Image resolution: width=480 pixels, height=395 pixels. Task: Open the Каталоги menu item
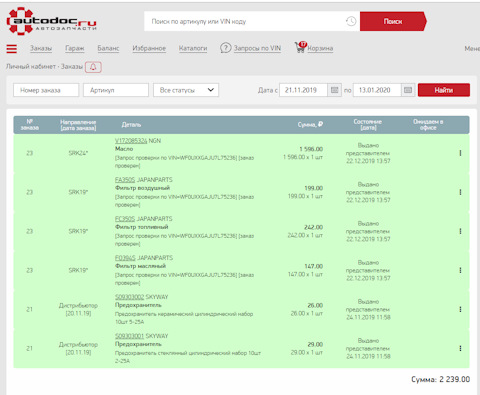pyautogui.click(x=193, y=48)
